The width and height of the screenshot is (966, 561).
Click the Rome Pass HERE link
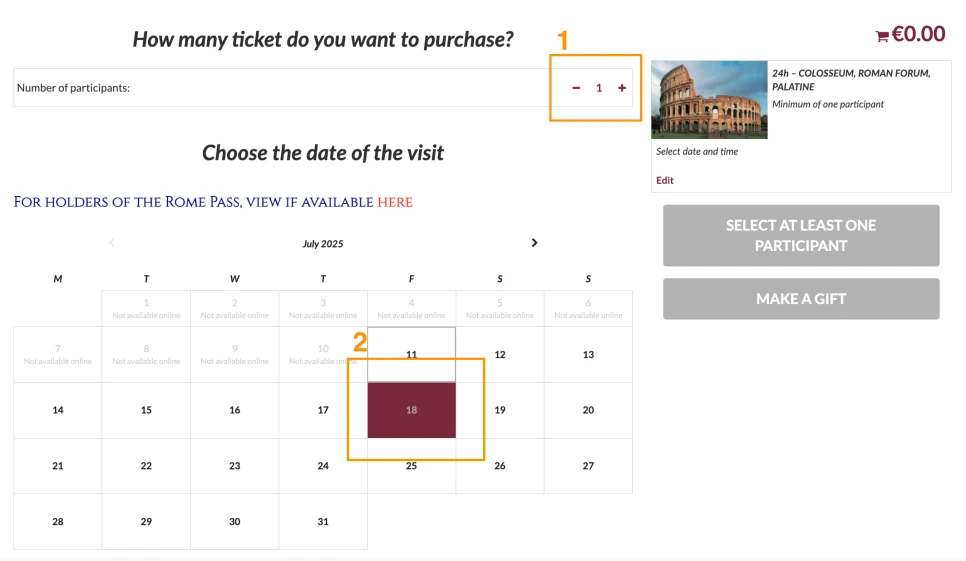[395, 202]
